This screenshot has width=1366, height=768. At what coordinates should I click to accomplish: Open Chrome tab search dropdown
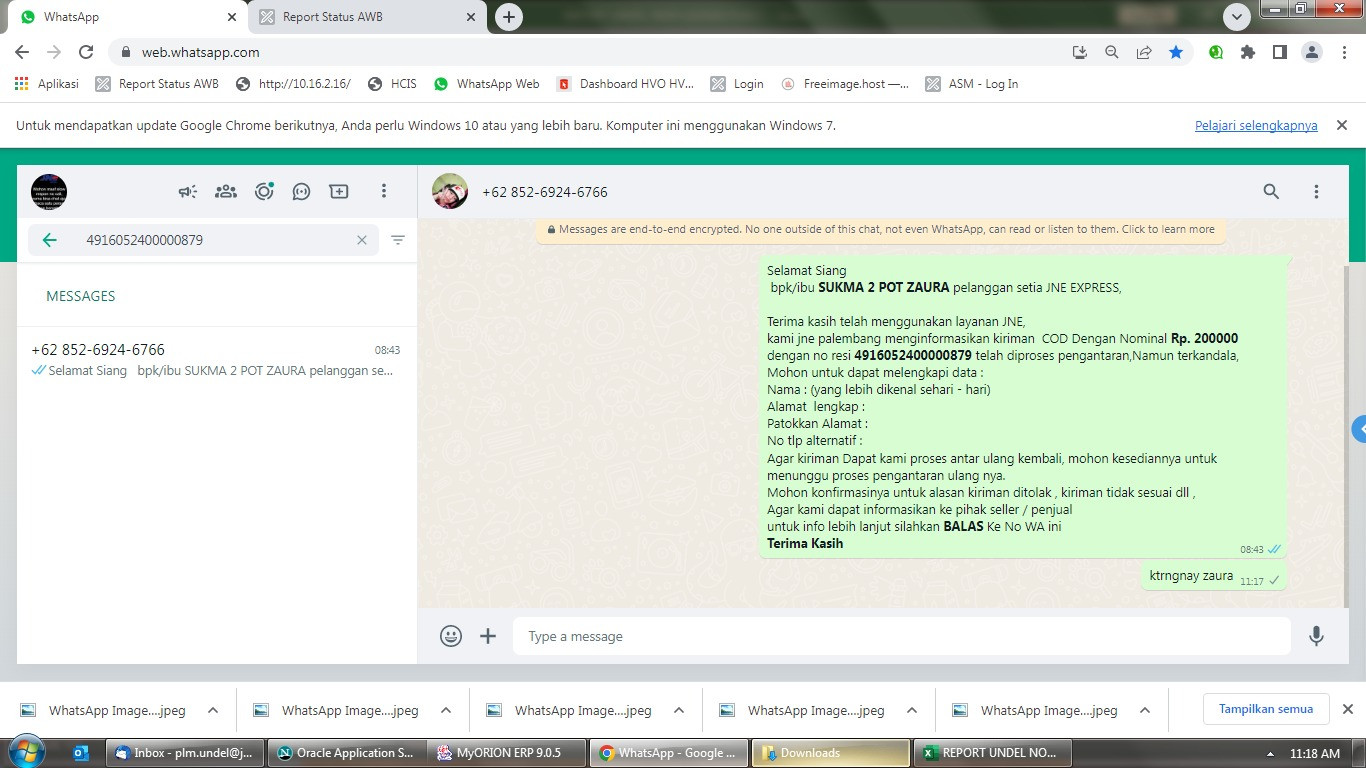point(1237,17)
